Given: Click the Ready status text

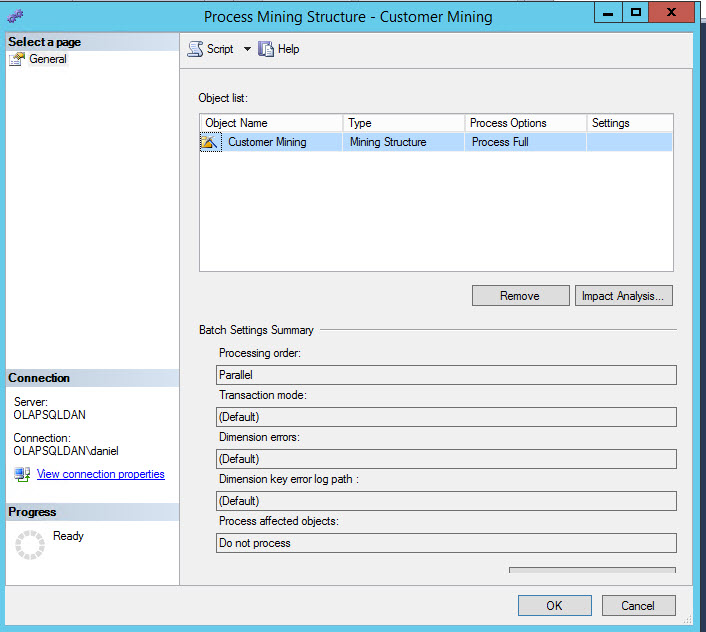Looking at the screenshot, I should pos(68,536).
